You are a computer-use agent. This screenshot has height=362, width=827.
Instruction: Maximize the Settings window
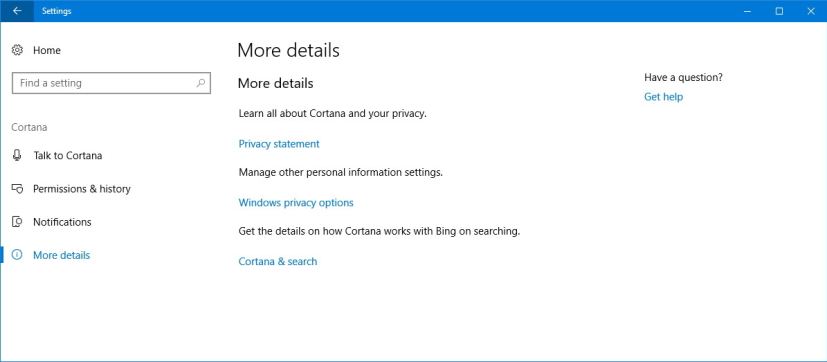point(779,11)
